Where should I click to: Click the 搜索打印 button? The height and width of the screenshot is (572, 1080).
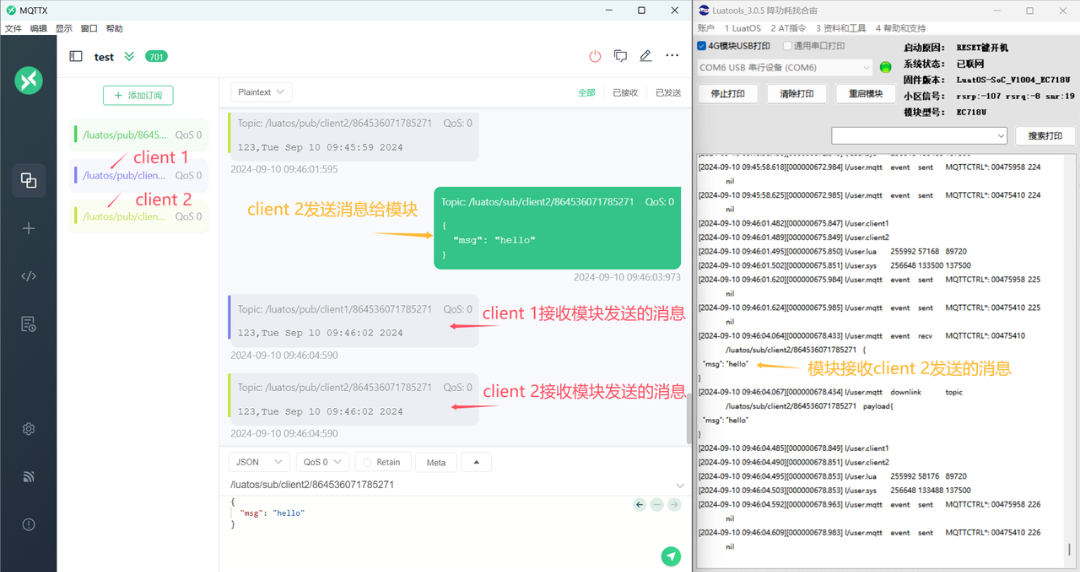(x=1045, y=136)
